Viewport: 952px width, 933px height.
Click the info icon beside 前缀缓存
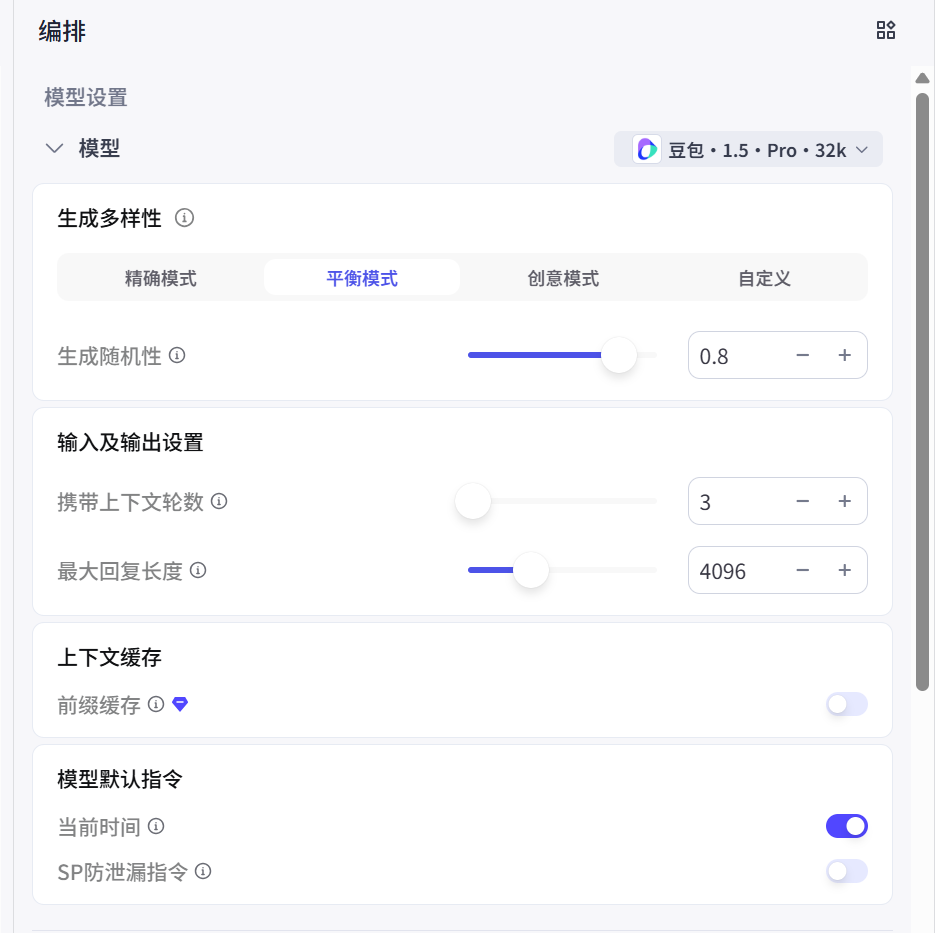[x=156, y=704]
